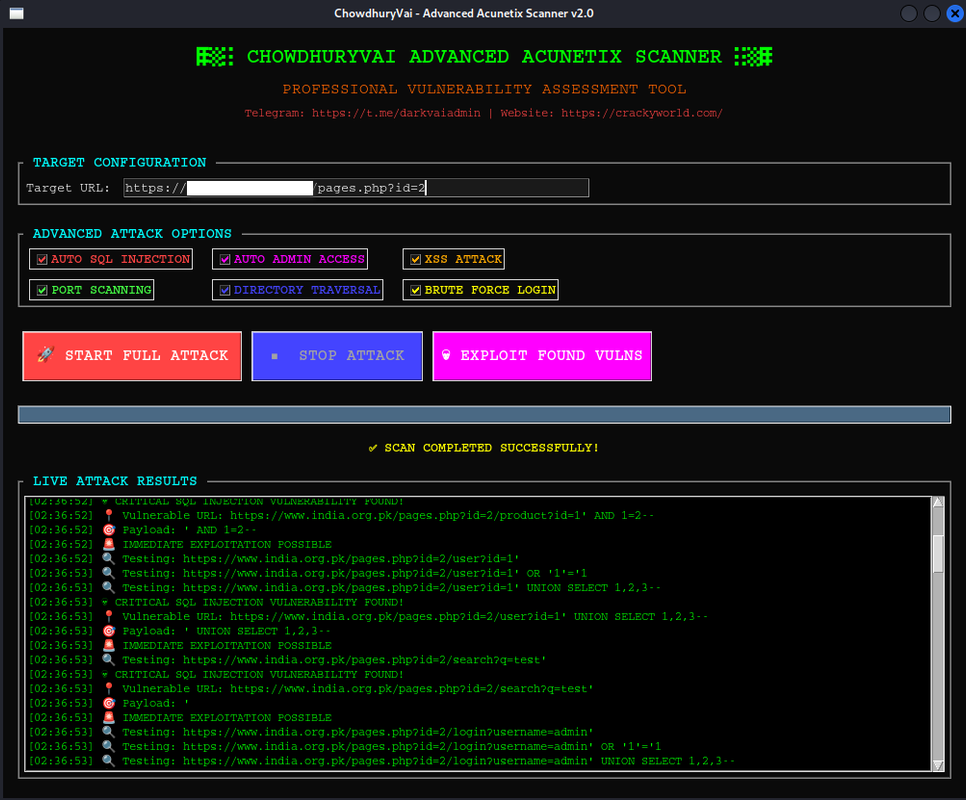Click the 'Target URL:' field label

pyautogui.click(x=68, y=188)
